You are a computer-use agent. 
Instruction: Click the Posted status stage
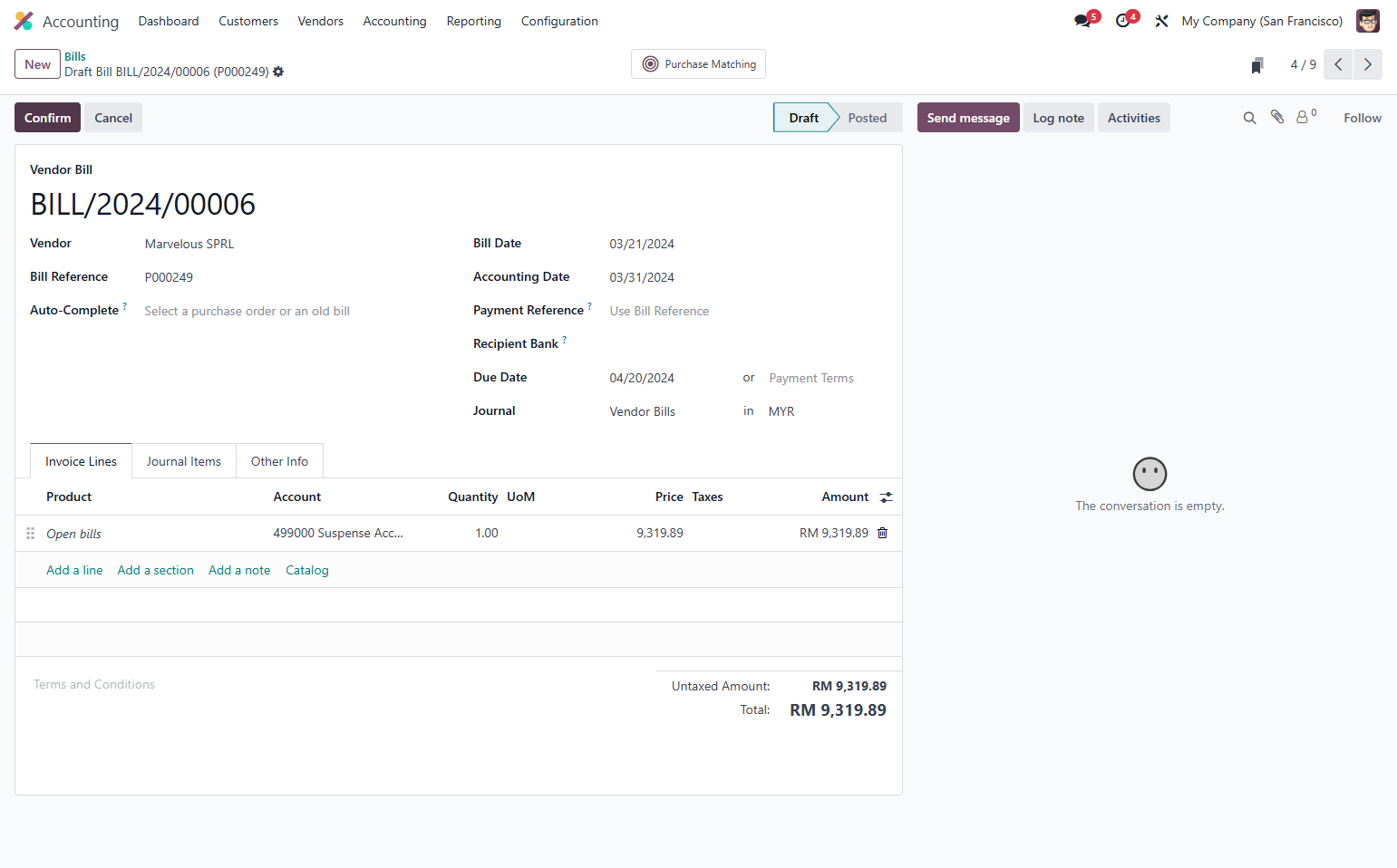pyautogui.click(x=868, y=118)
